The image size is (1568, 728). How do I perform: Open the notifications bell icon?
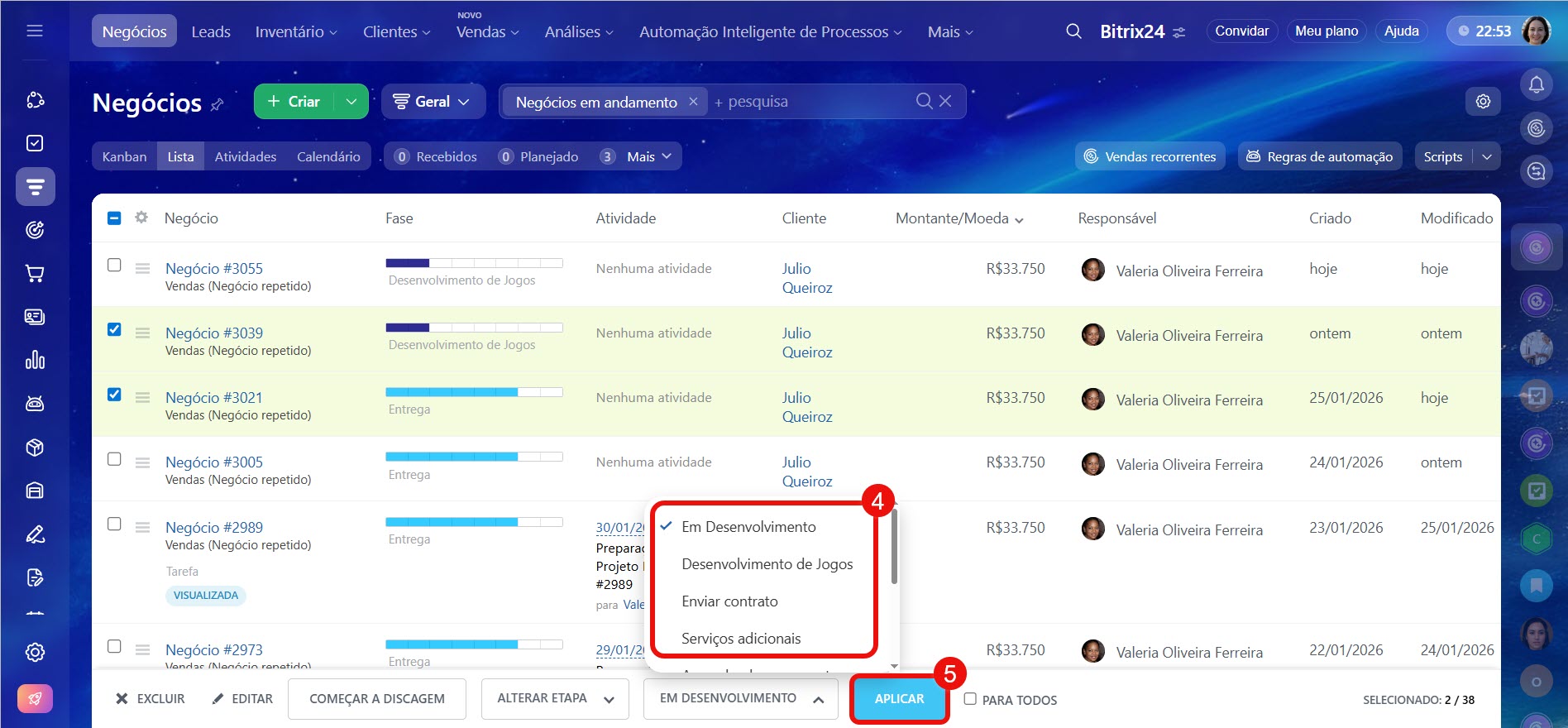coord(1536,84)
